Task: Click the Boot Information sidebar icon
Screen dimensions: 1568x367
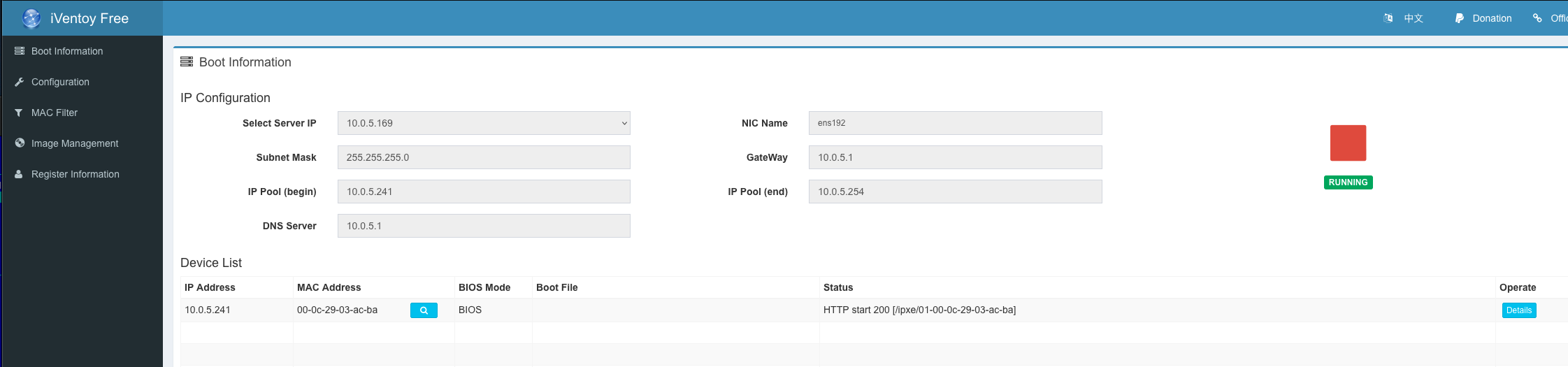Action: click(x=20, y=51)
